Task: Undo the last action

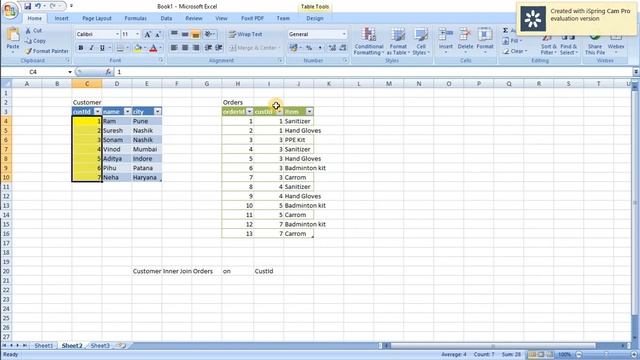Action: click(38, 6)
